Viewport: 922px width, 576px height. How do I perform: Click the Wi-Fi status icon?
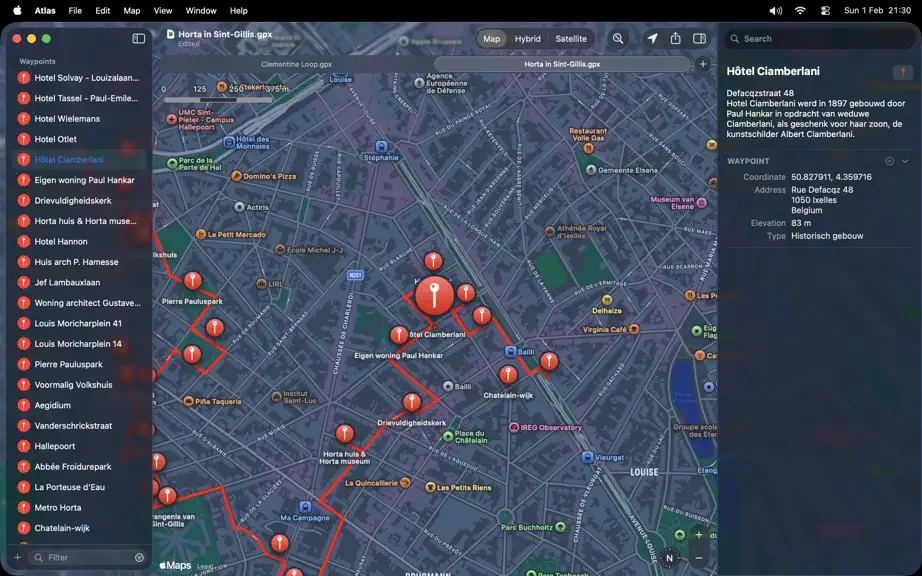click(800, 11)
